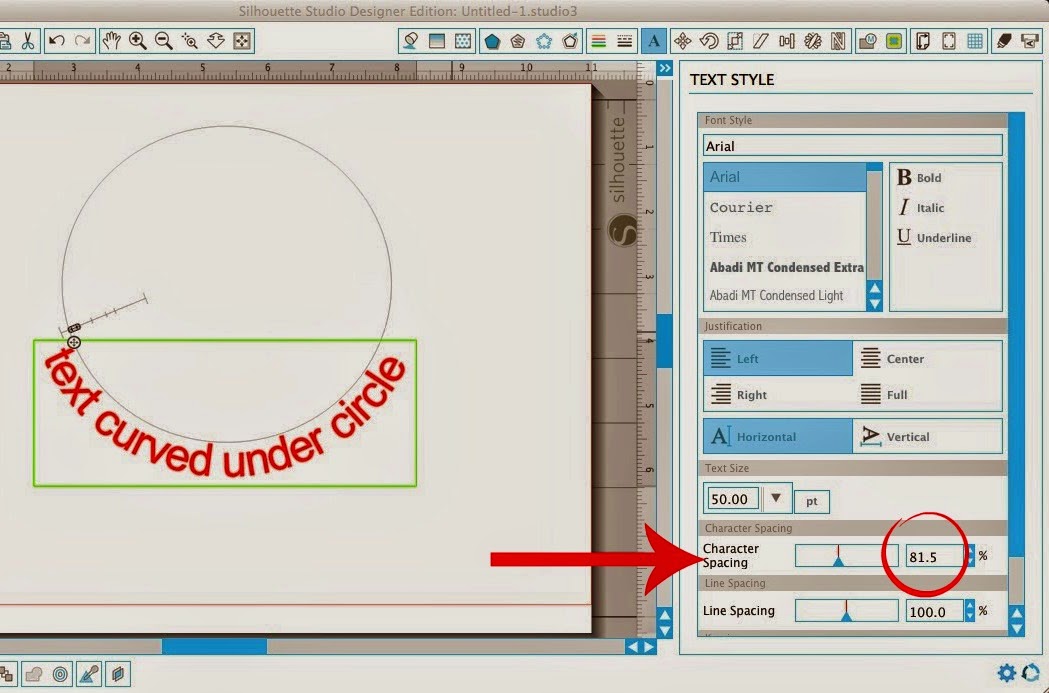
Task: Collapse the panel with the double-arrow chevron
Action: click(x=664, y=69)
